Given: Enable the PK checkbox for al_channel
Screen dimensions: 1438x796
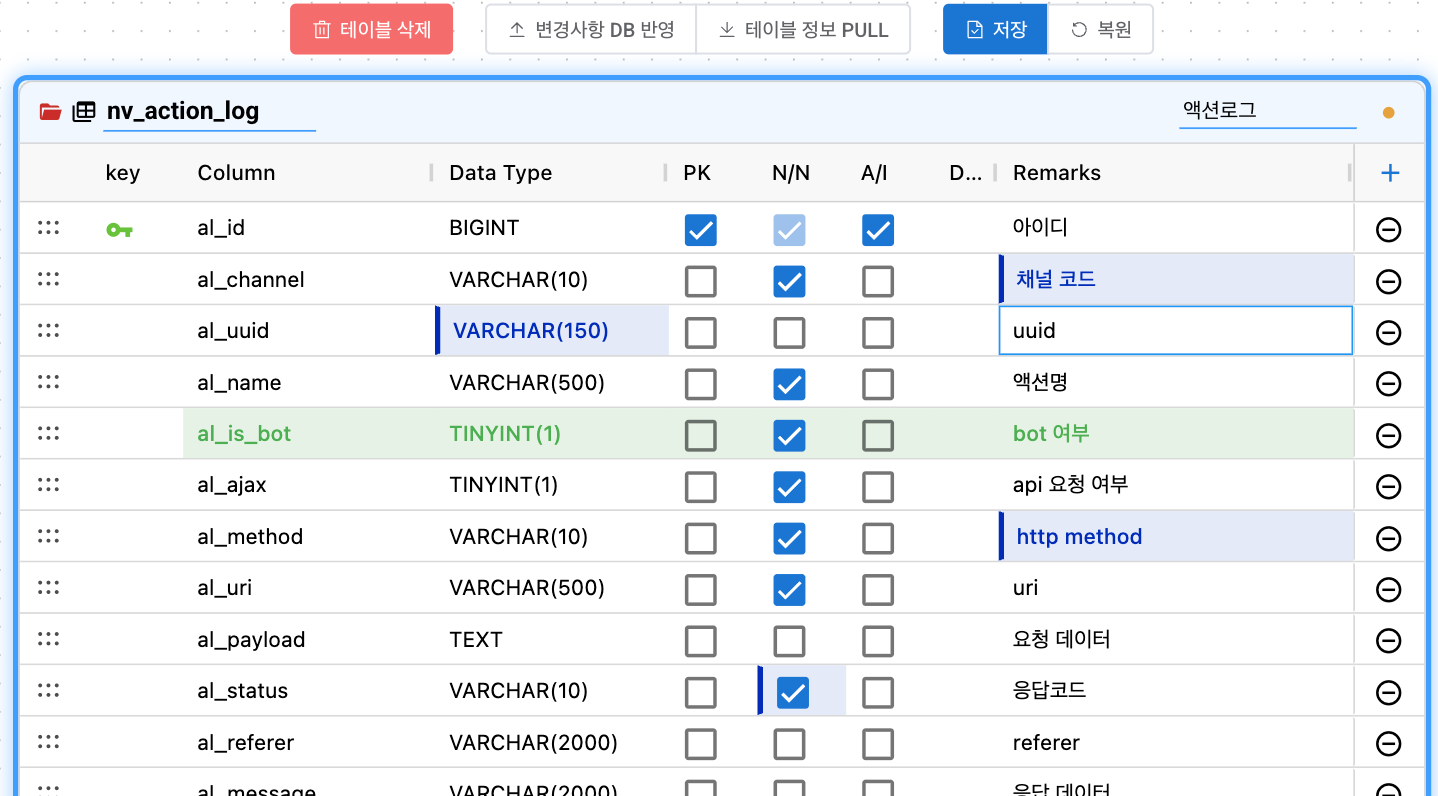Looking at the screenshot, I should 700,281.
